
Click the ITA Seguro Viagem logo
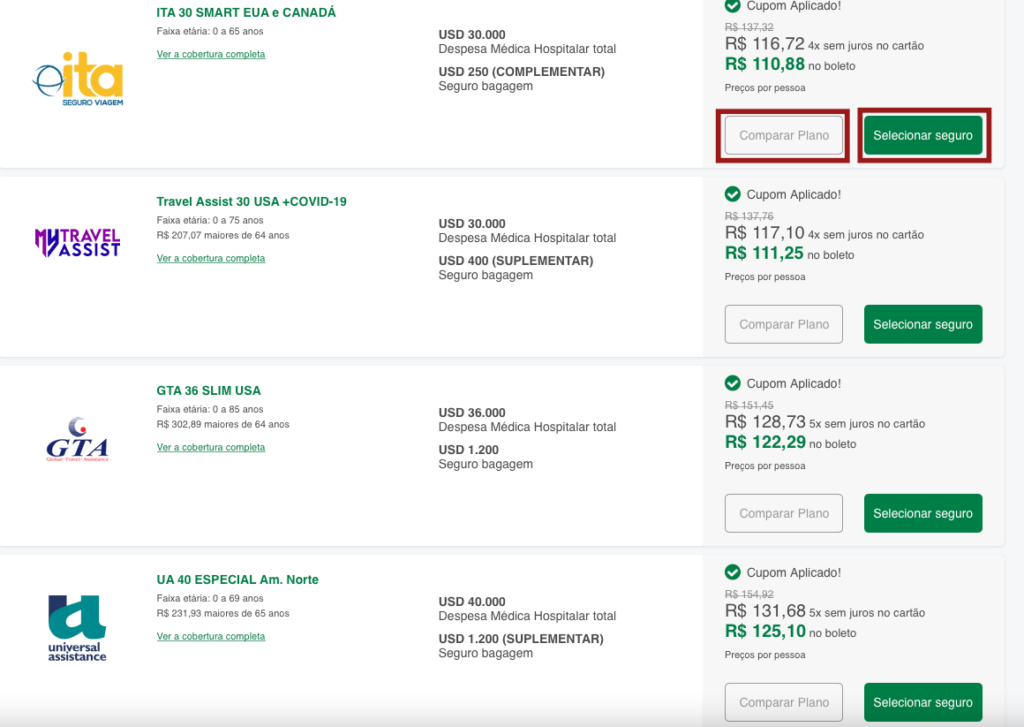click(78, 79)
